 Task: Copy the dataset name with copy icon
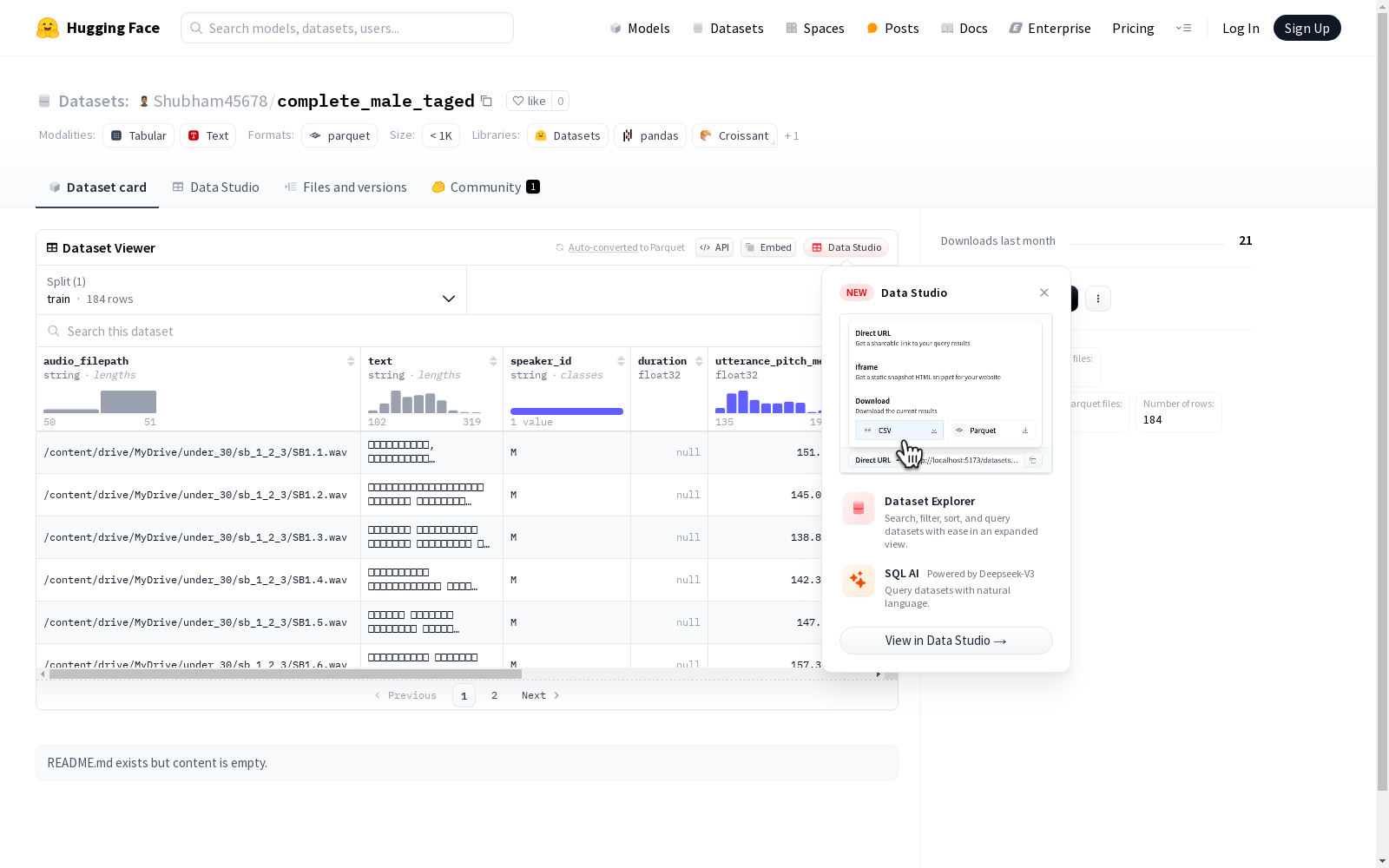[487, 101]
